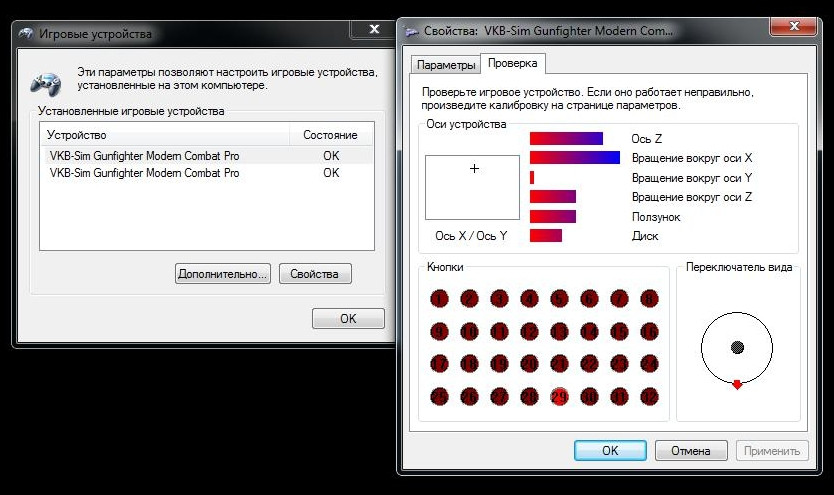Click the Состояние column header
834x495 pixels.
point(331,135)
